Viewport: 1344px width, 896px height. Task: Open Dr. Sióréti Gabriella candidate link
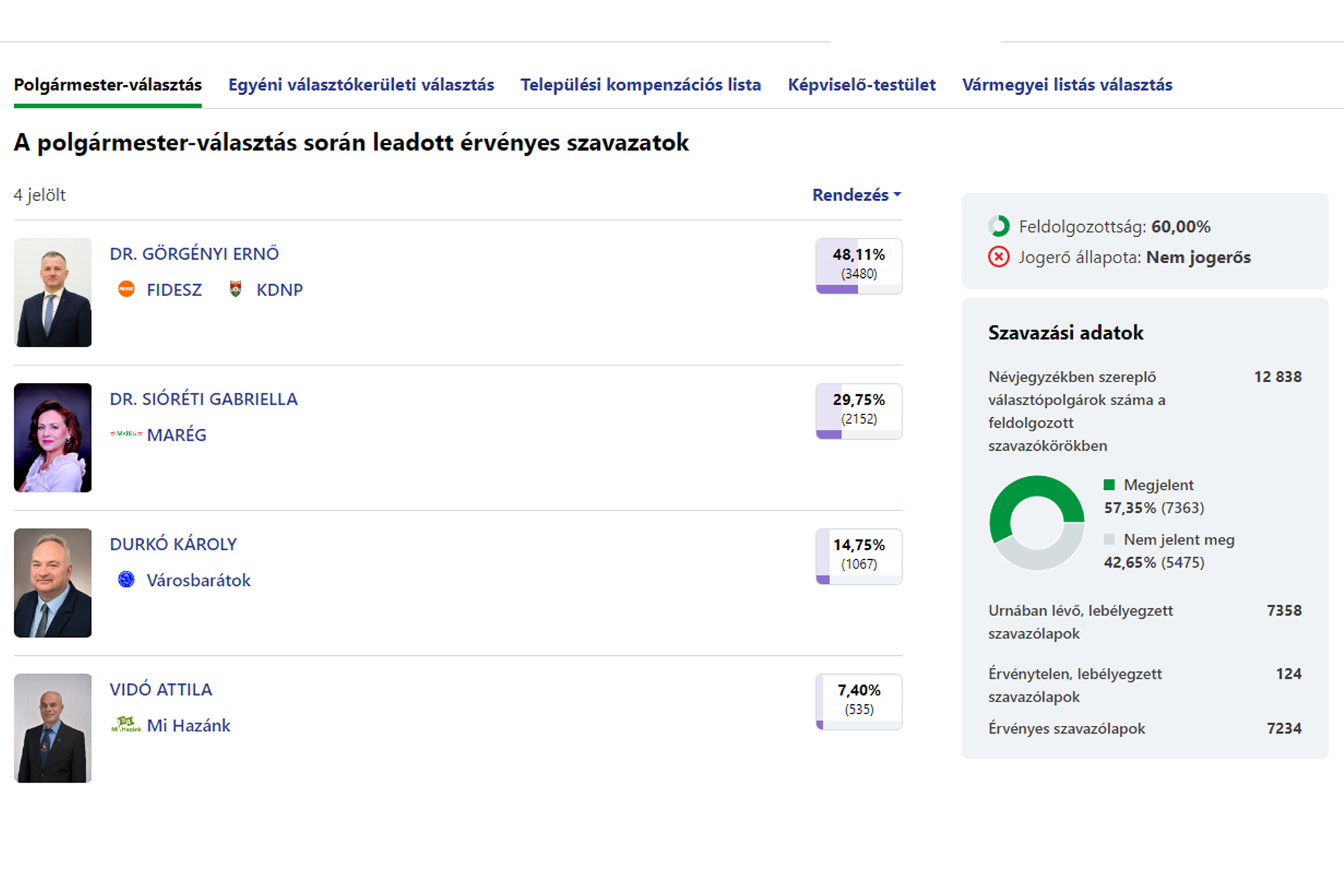click(203, 399)
